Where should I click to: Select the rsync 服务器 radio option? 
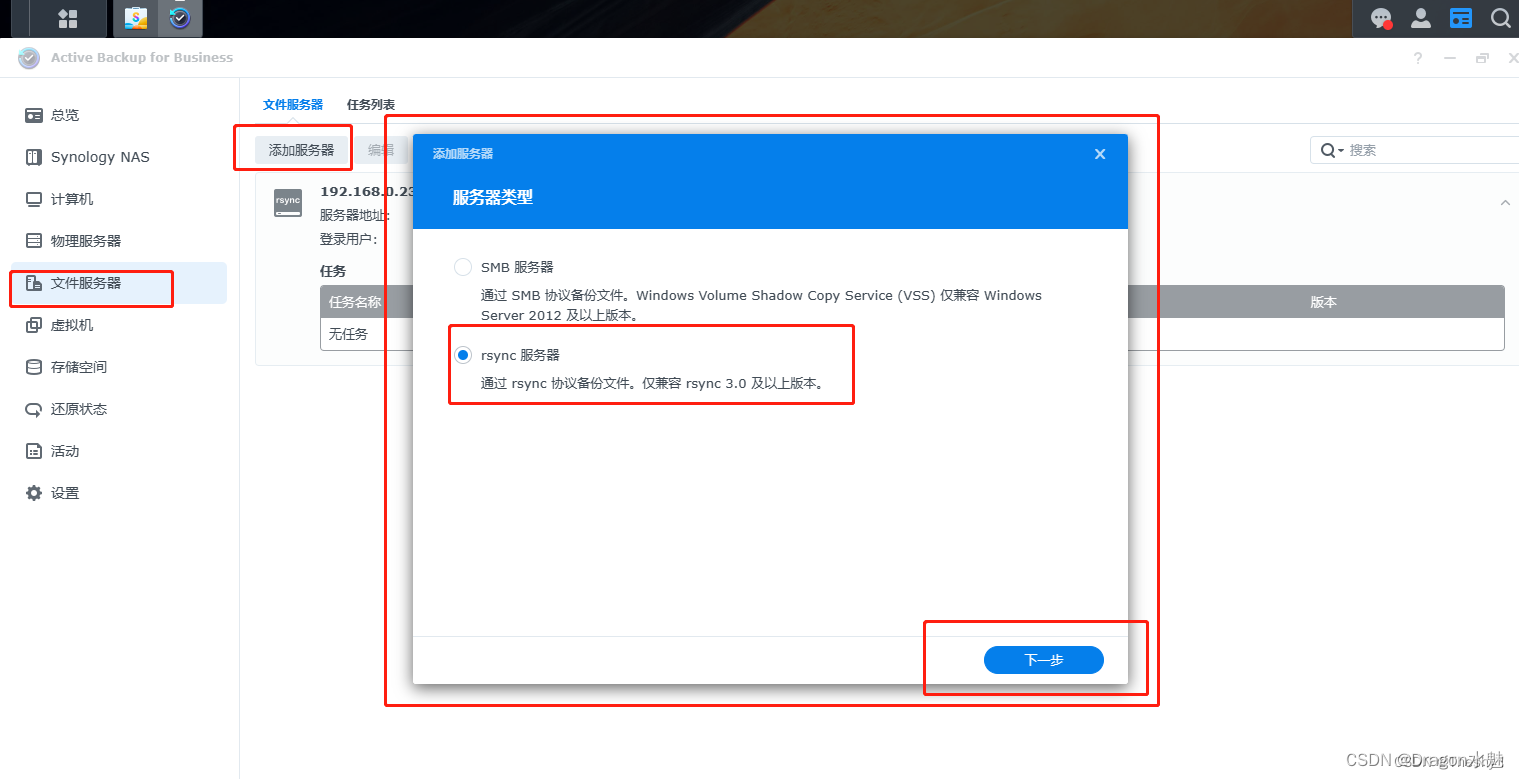pos(463,354)
